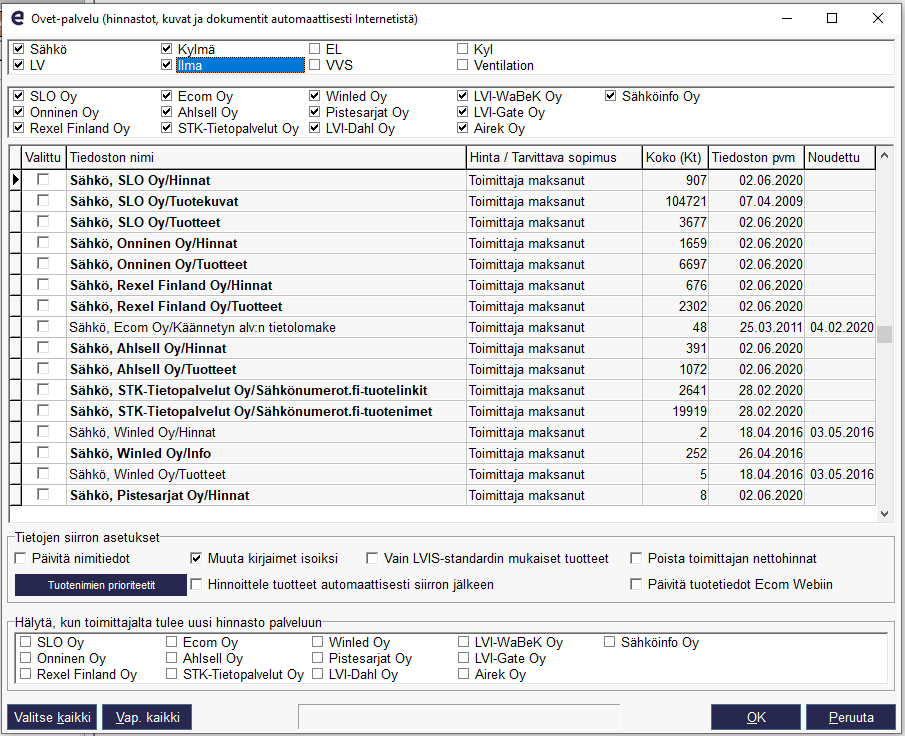
Task: Confirm with the OK button
Action: (x=756, y=717)
